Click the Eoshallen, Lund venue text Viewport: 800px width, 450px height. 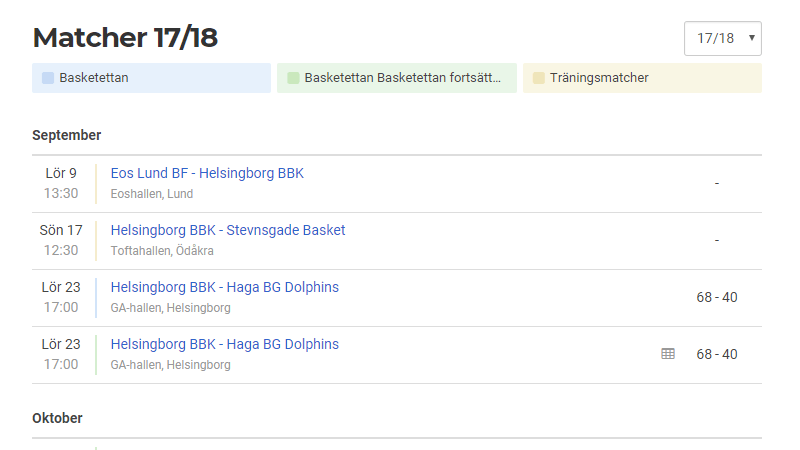tap(152, 194)
